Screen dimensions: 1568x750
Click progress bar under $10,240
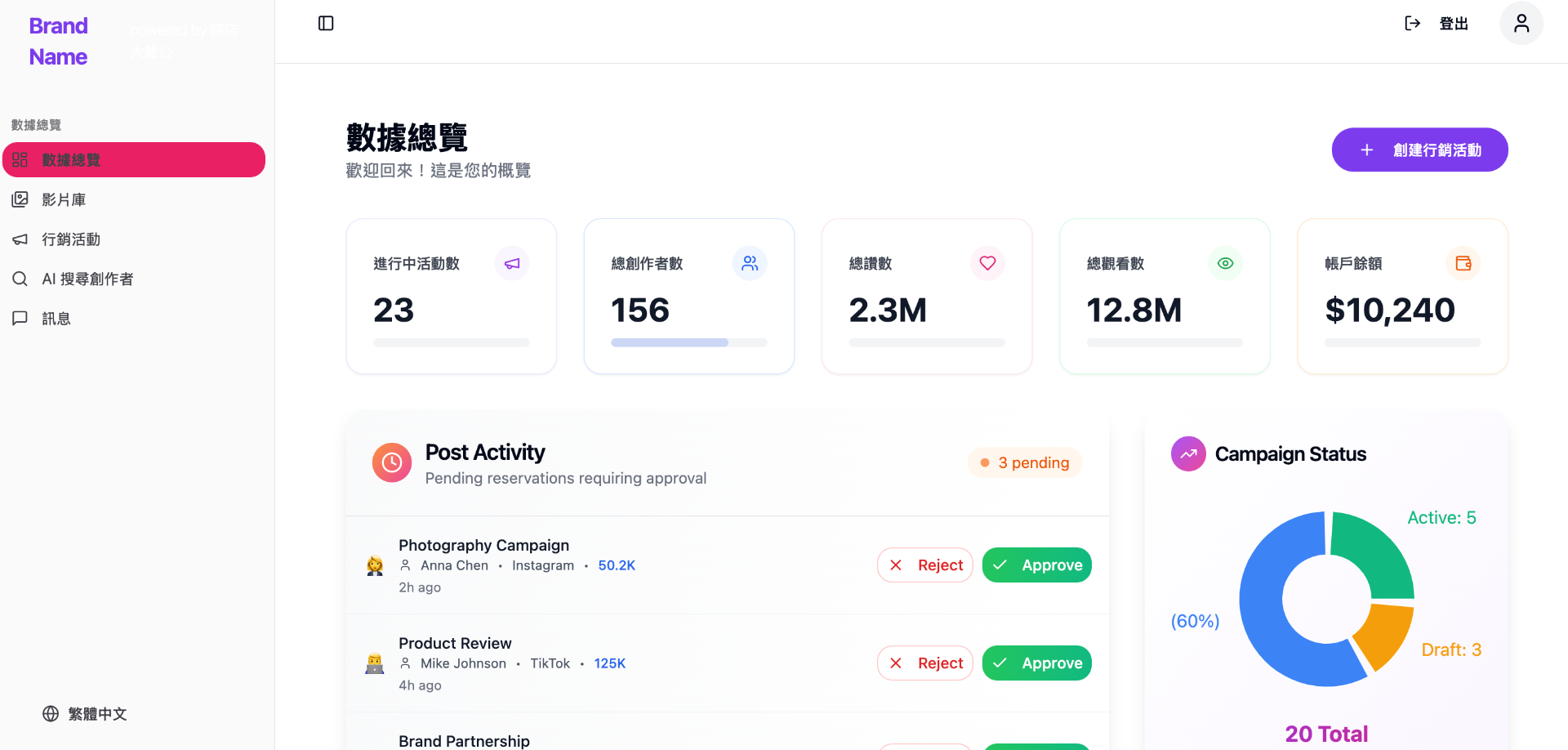(x=1402, y=342)
